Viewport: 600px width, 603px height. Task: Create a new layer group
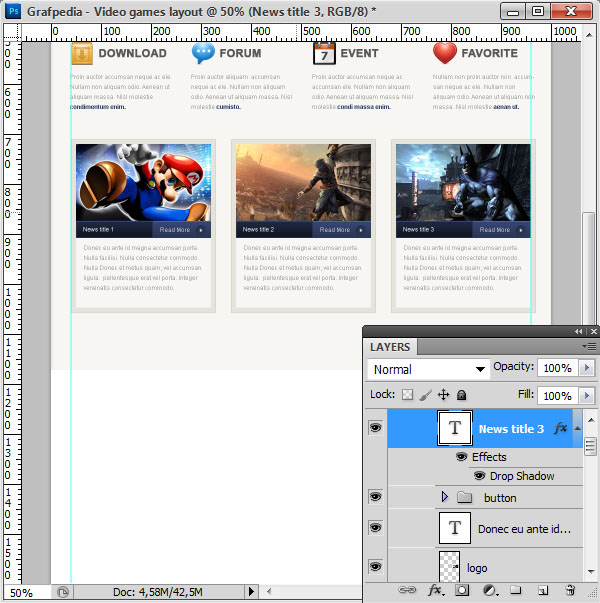click(515, 590)
